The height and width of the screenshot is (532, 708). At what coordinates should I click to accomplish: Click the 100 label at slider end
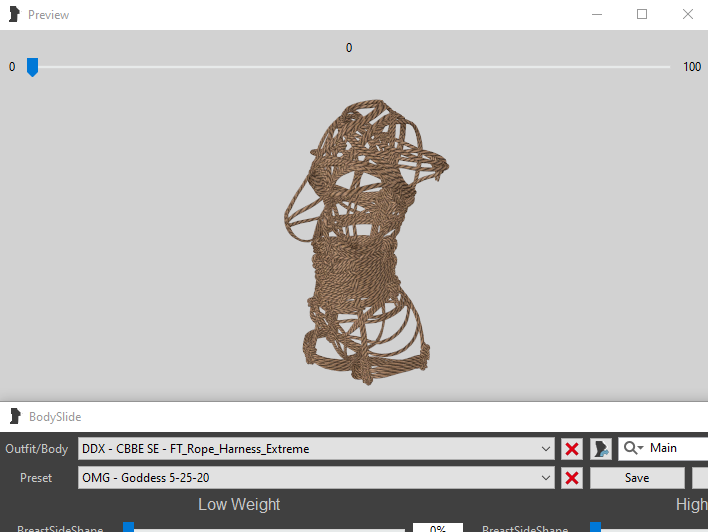coord(692,67)
